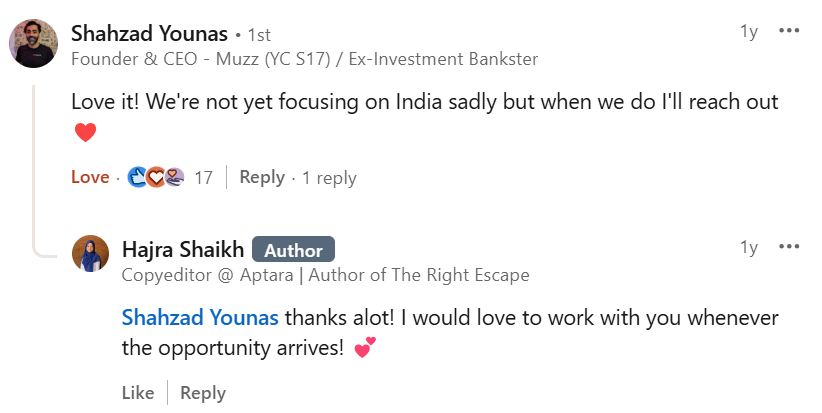Click the blue Shahzad Younas mention
Screen dimensions: 822x413
pos(200,318)
